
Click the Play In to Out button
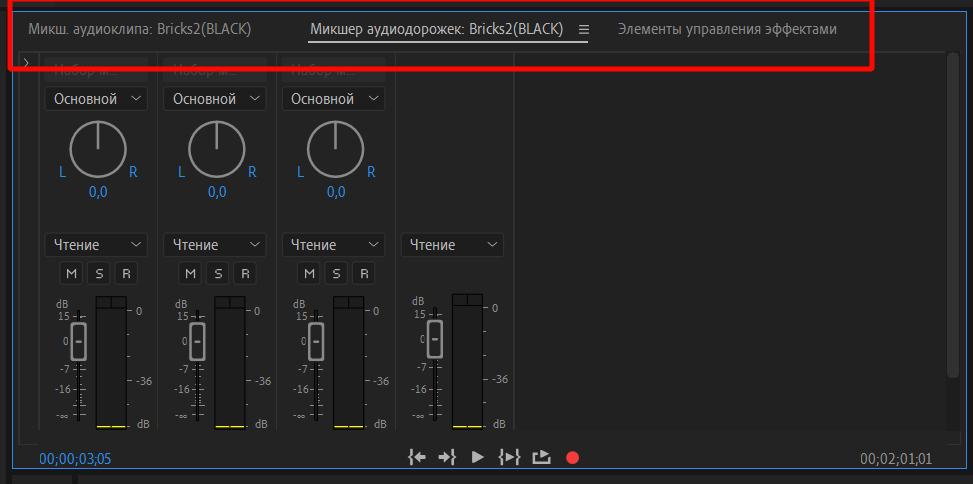click(x=510, y=457)
